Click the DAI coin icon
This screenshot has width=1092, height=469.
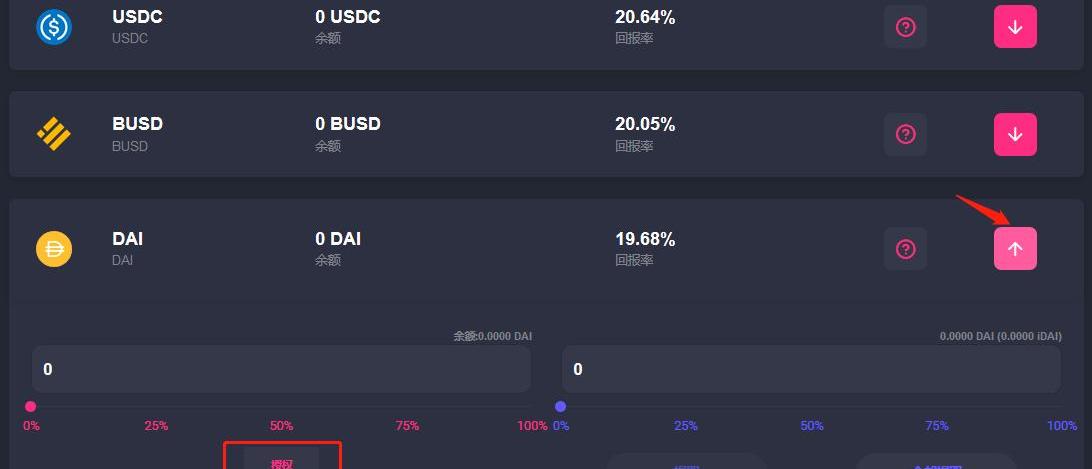click(x=54, y=249)
